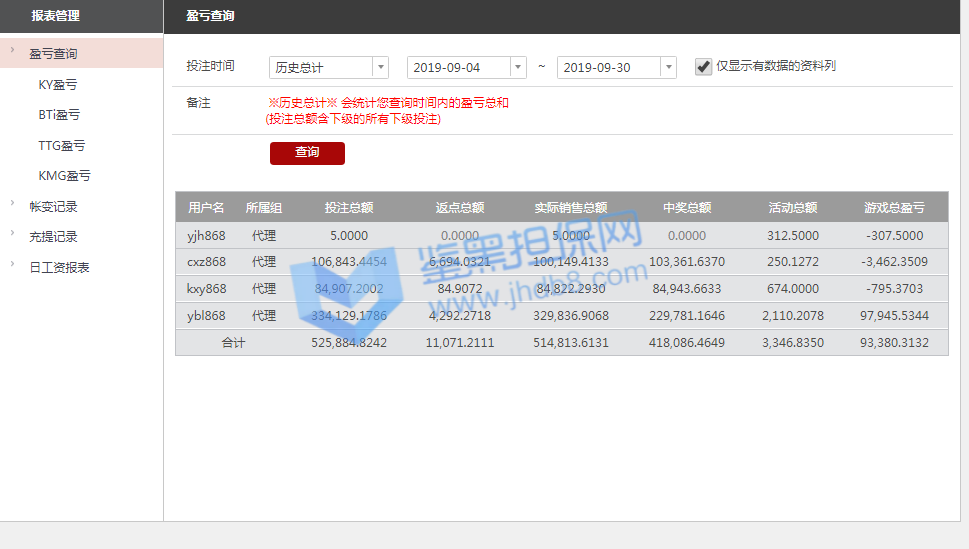Viewport: 969px width, 549px height.
Task: Open KMG盈亏 submenu item
Action: pyautogui.click(x=64, y=175)
